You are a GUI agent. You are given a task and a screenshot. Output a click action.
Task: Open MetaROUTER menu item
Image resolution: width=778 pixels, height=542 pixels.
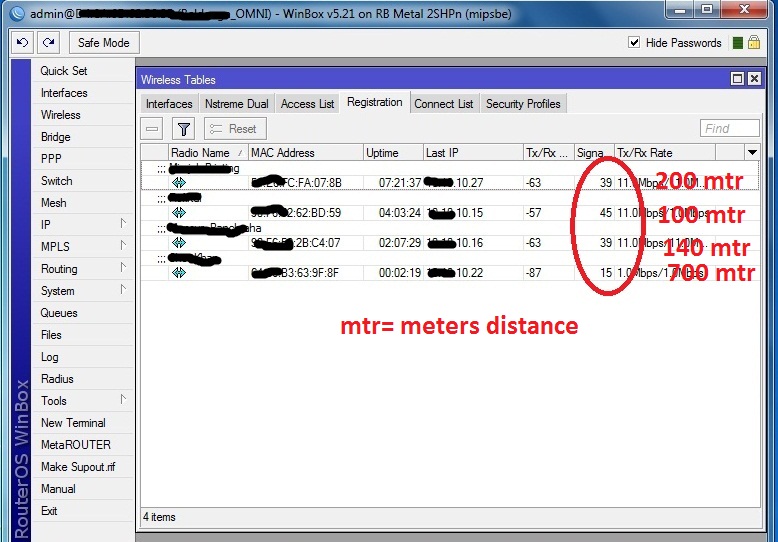coord(76,445)
